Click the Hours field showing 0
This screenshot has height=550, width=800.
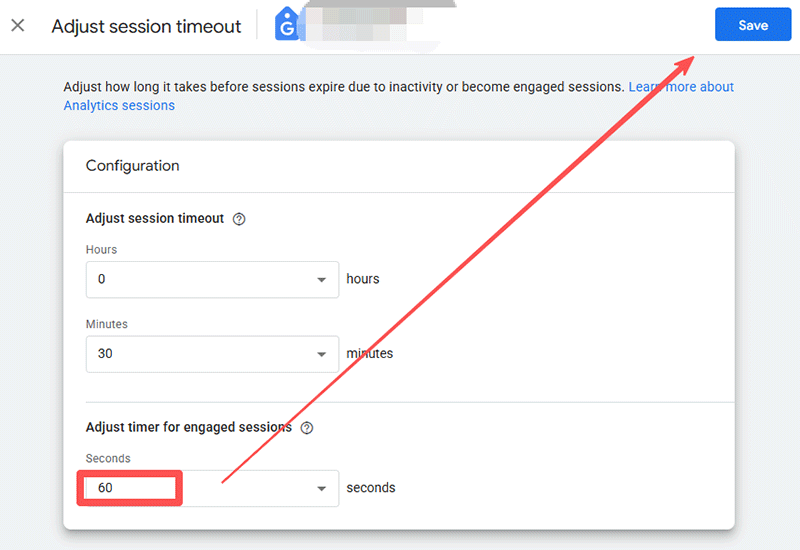pos(200,280)
